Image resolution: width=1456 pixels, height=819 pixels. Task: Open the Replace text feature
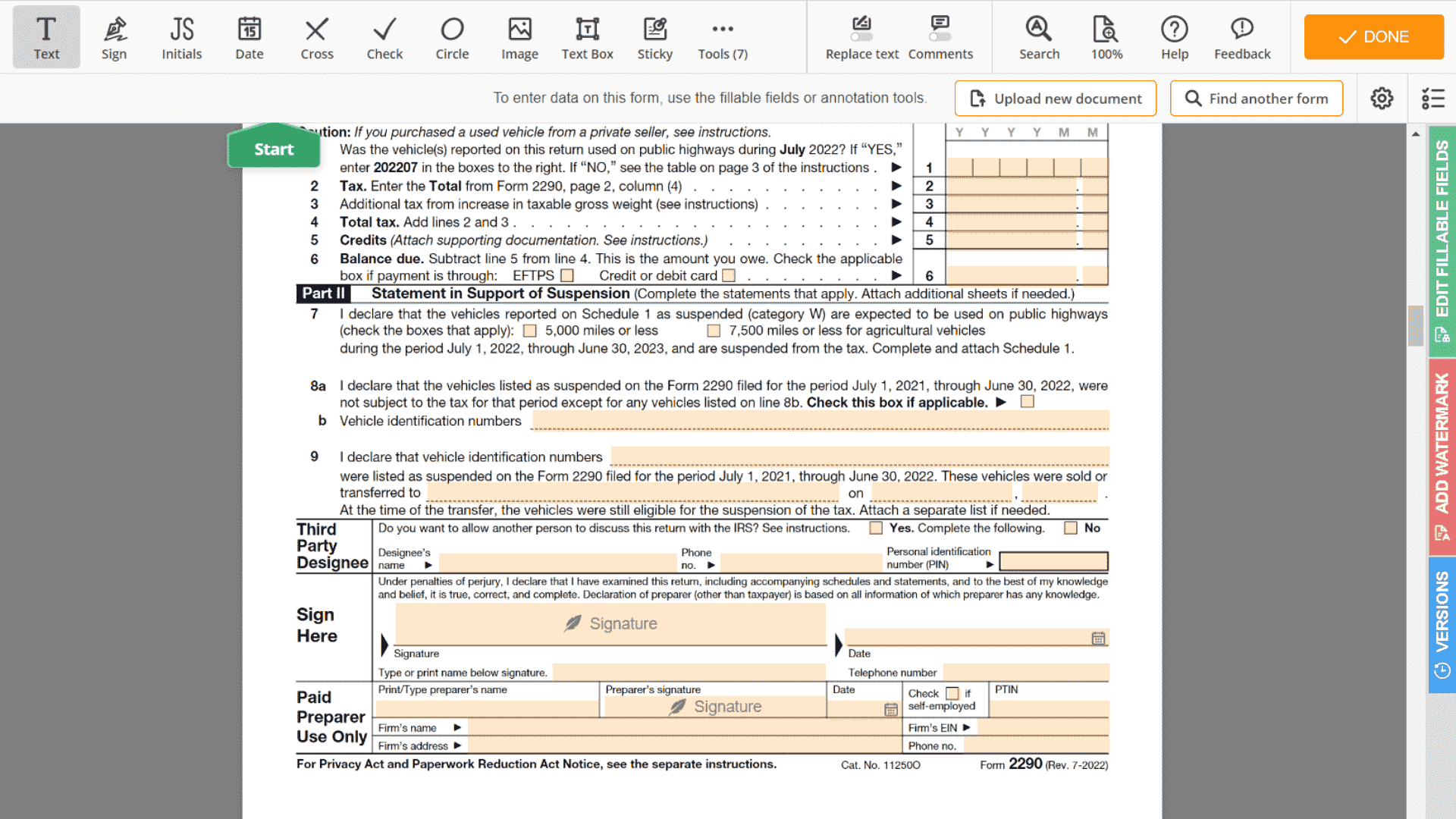861,36
